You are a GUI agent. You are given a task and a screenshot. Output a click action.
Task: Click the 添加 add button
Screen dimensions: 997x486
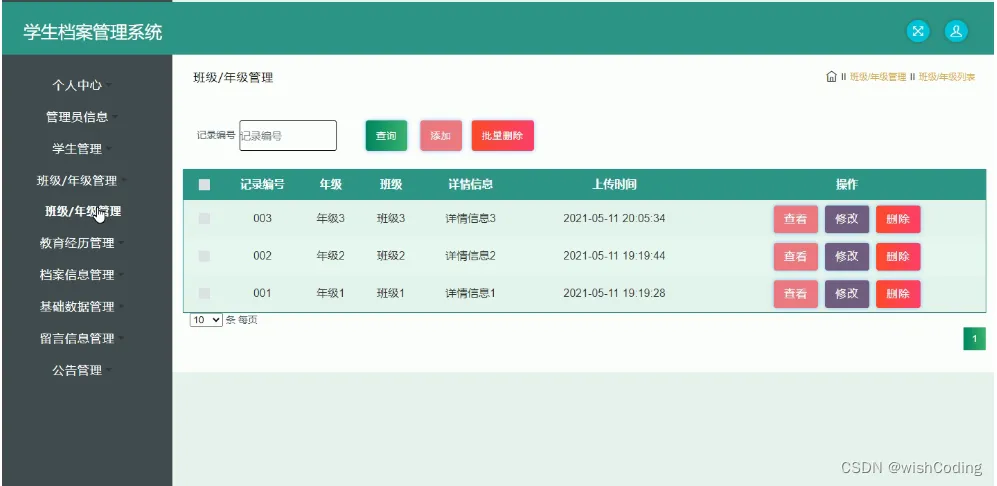click(441, 135)
